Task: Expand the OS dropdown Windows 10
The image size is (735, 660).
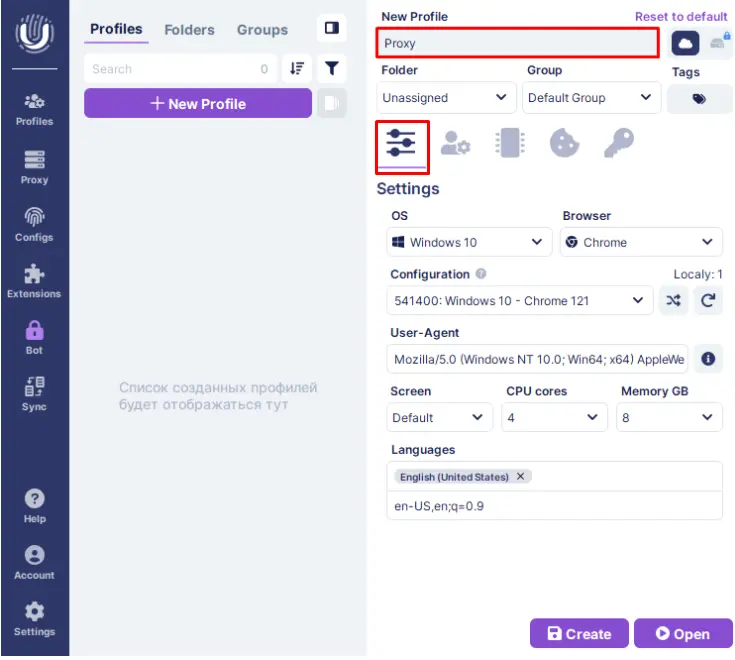Action: (469, 242)
